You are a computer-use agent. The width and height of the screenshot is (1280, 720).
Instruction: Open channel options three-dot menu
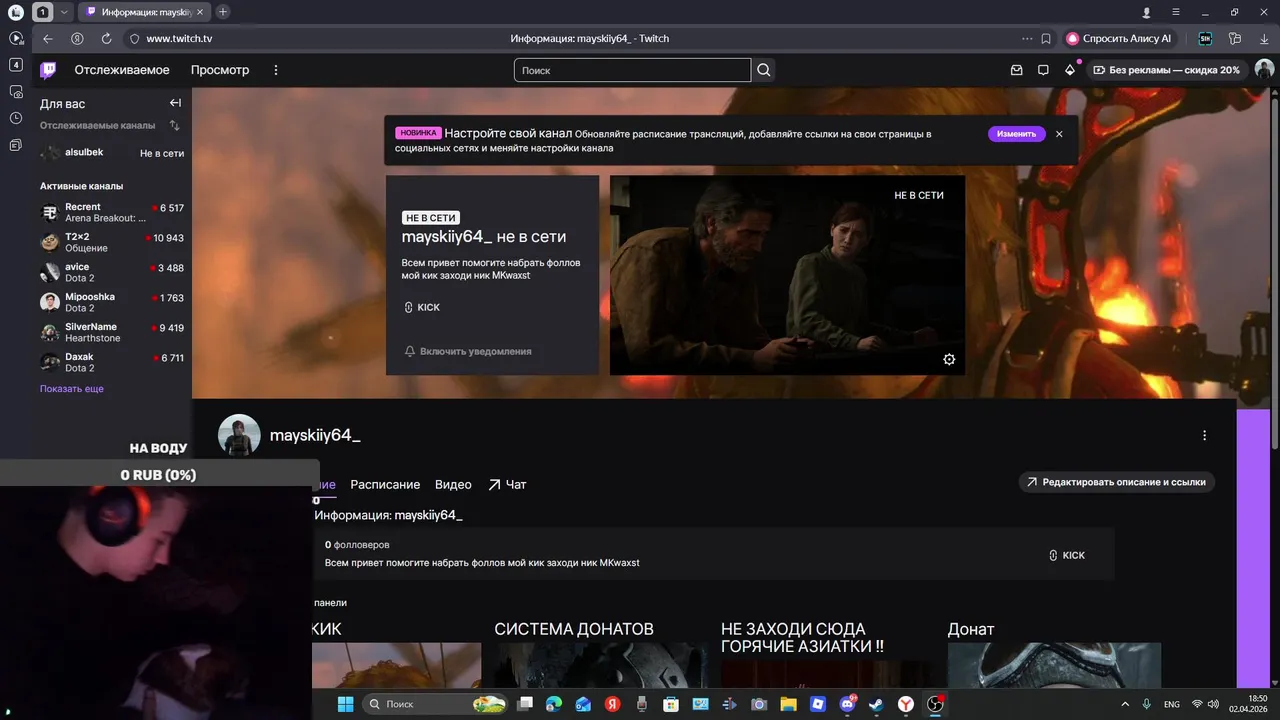pyautogui.click(x=1204, y=435)
